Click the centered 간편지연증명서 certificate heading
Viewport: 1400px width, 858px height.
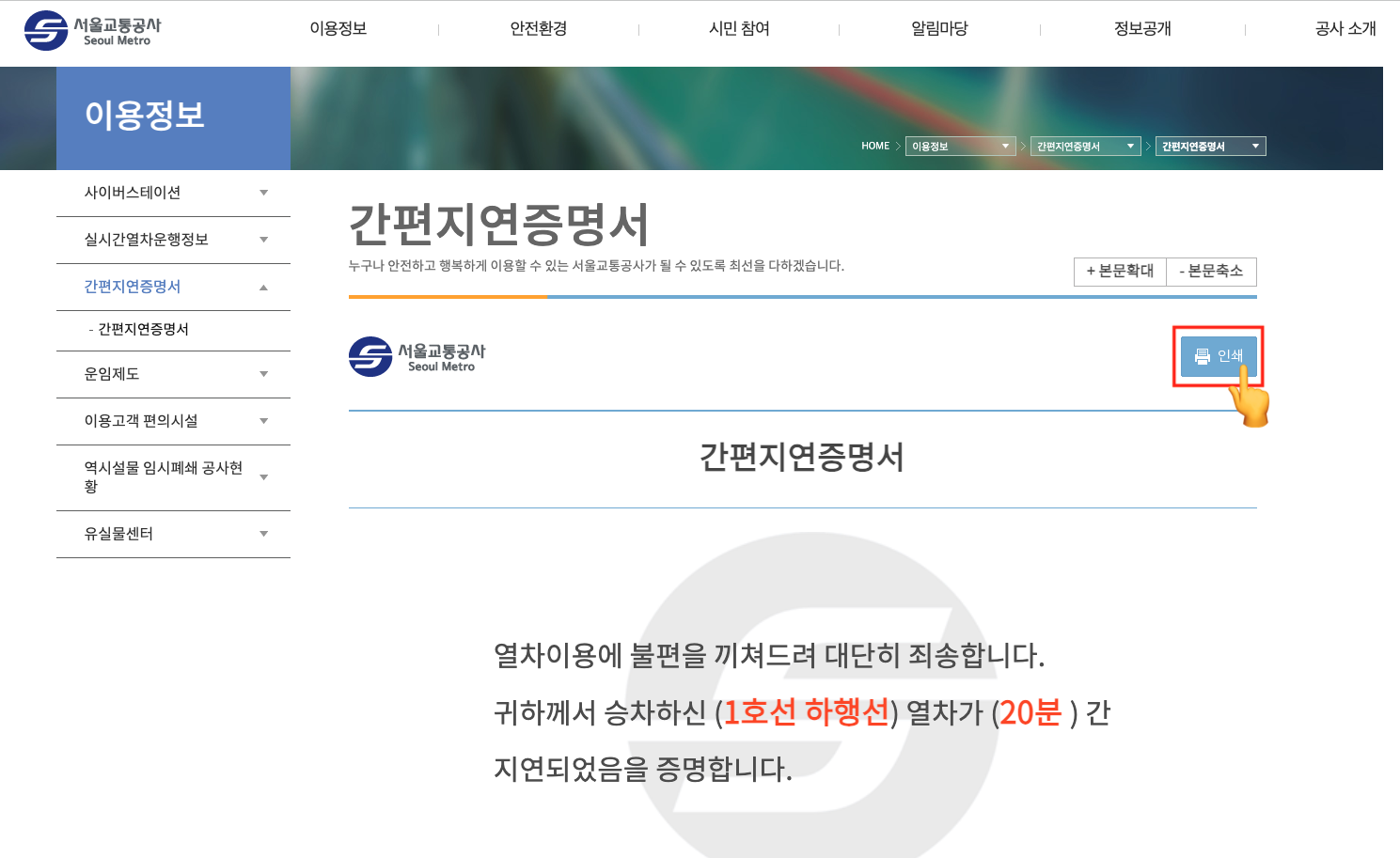(x=802, y=458)
